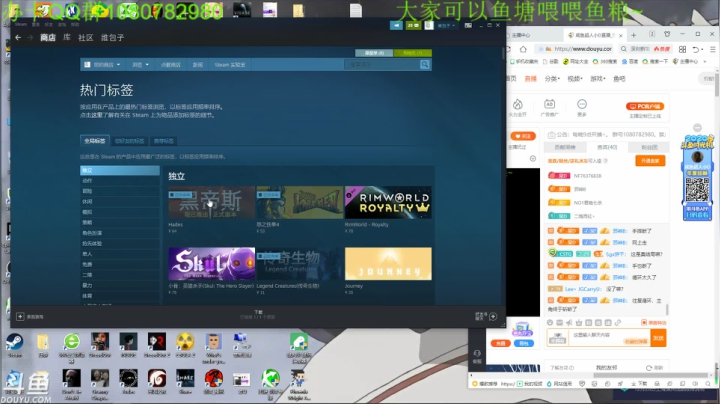The image size is (720, 404).
Task: Open the Steam account name dropdown
Action: [x=446, y=26]
